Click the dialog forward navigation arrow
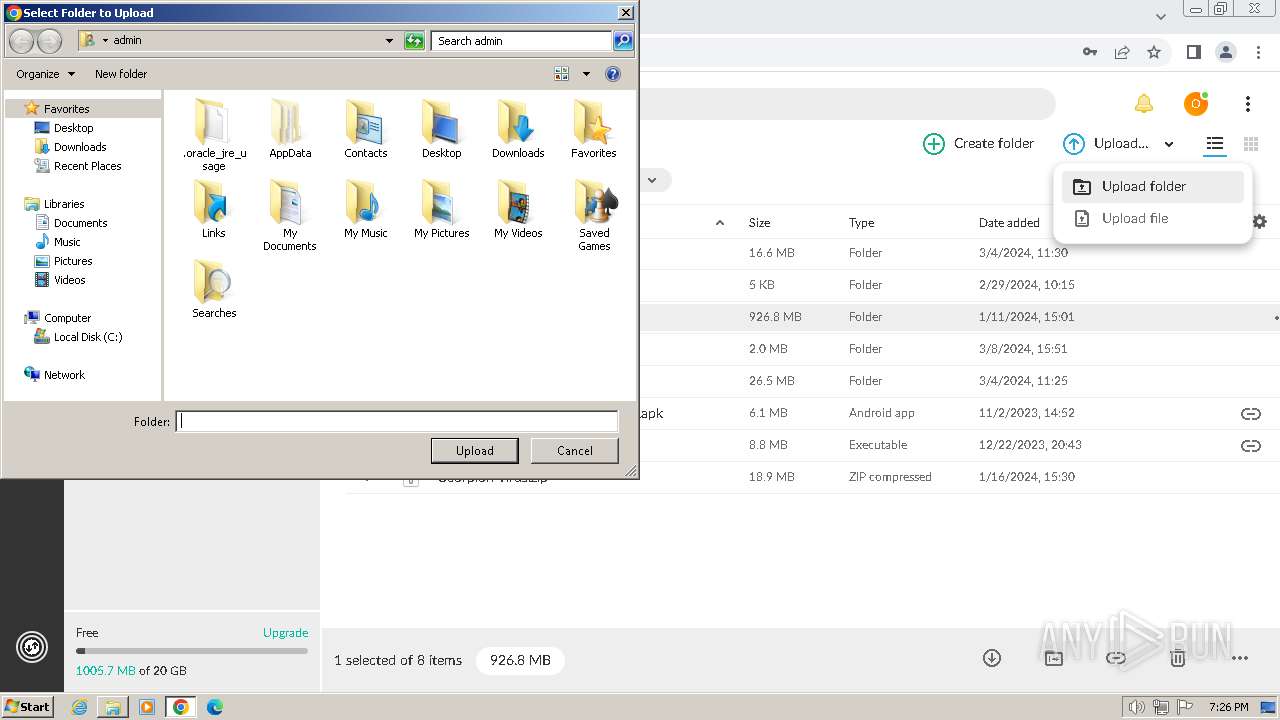This screenshot has height=720, width=1280. pyautogui.click(x=49, y=41)
